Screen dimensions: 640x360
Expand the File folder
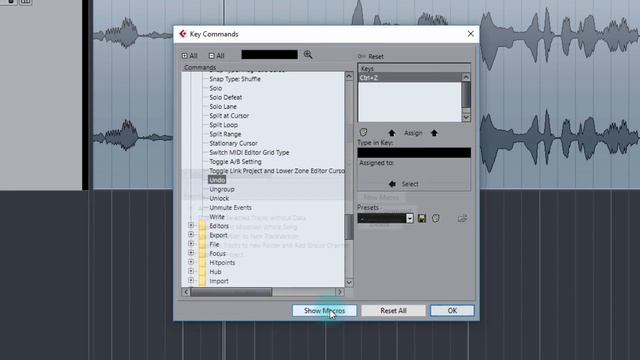click(191, 244)
